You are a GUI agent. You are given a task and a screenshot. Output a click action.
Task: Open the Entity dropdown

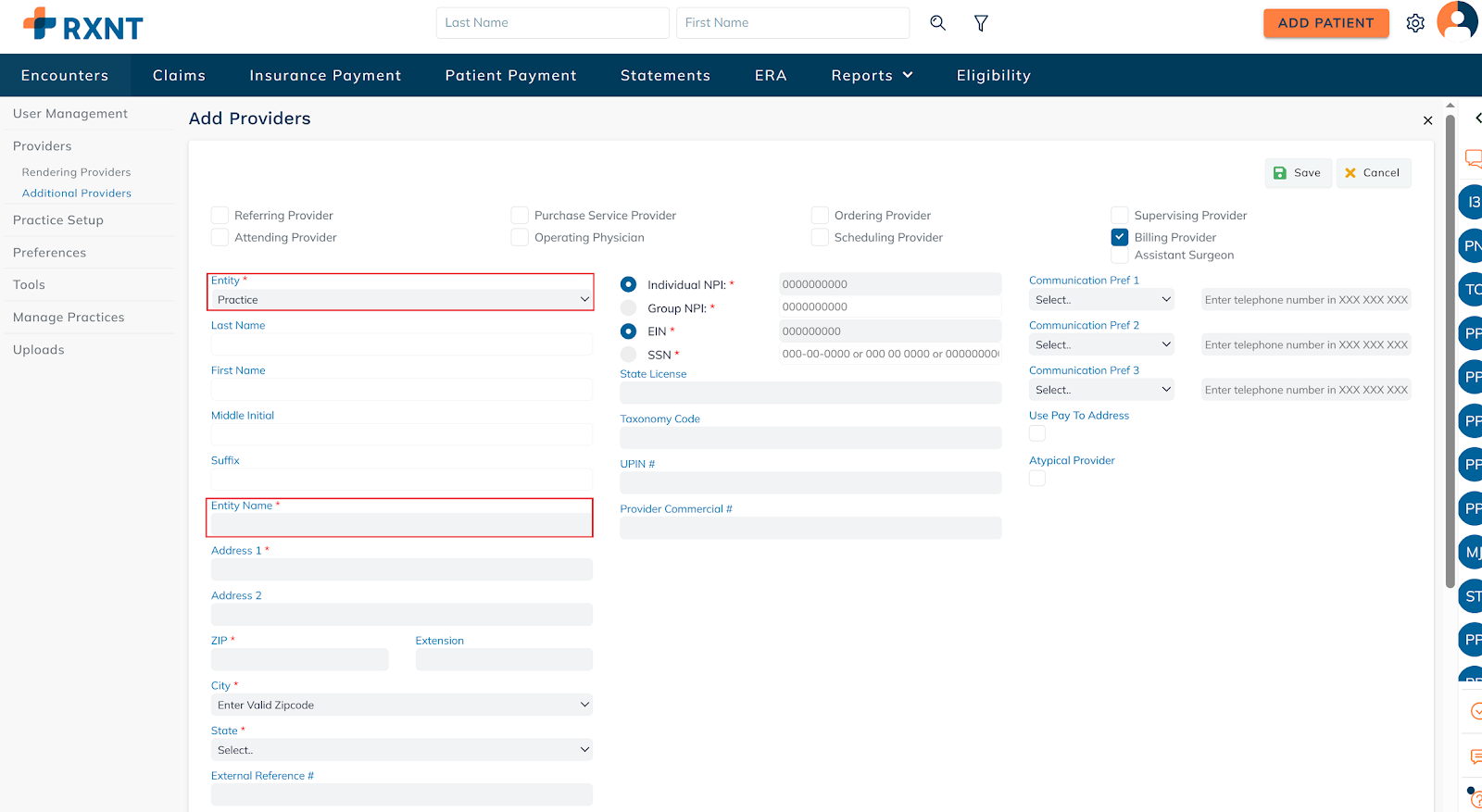tap(401, 300)
